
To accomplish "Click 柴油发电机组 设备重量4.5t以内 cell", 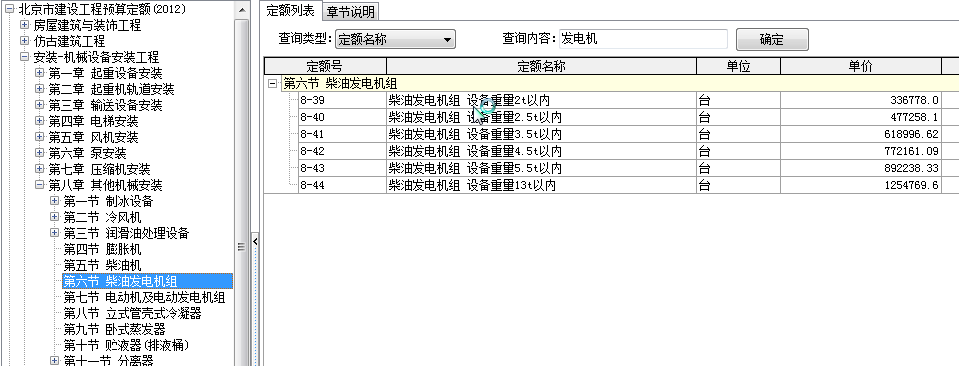I will [541, 151].
